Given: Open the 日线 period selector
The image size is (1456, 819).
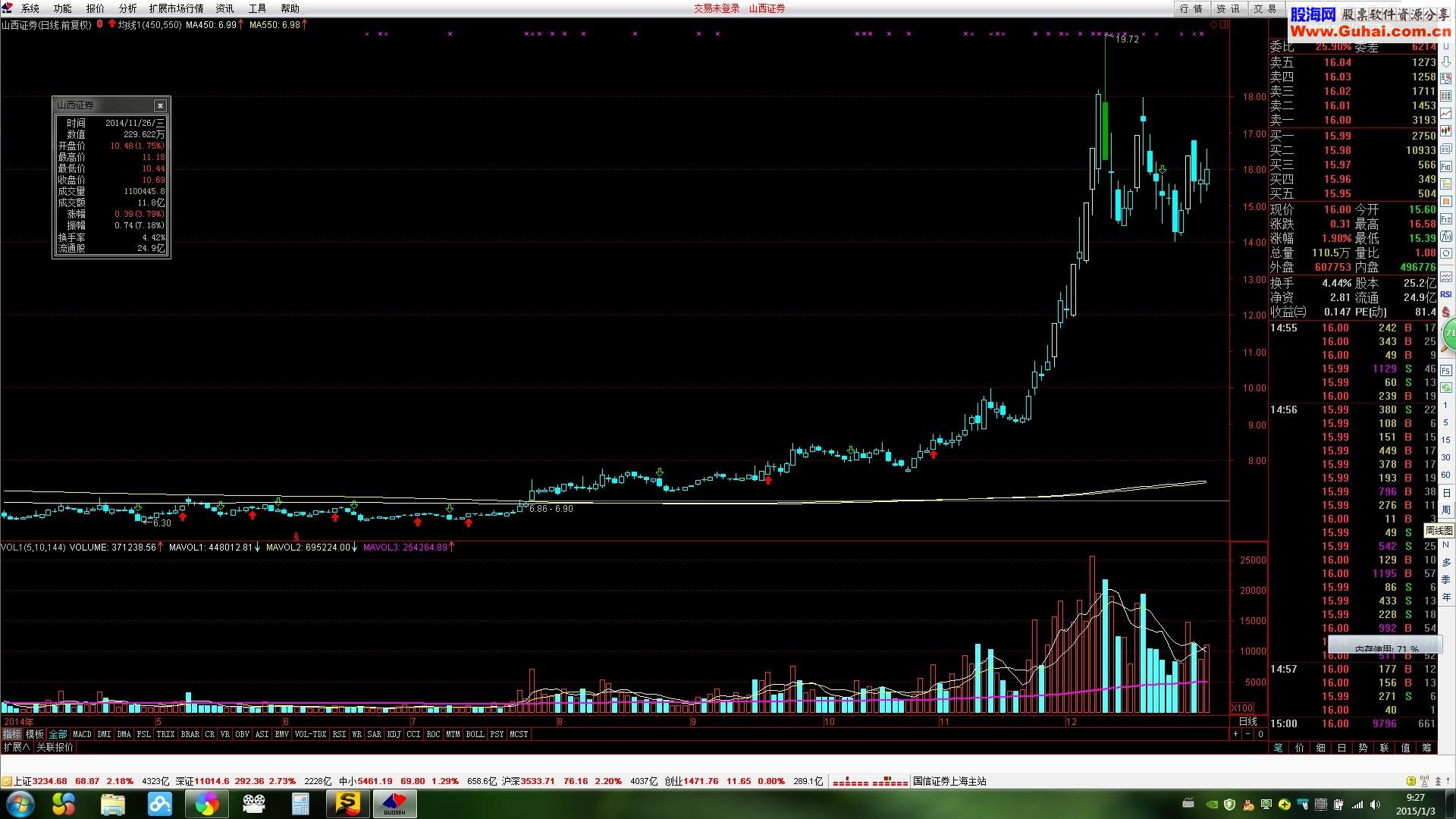Looking at the screenshot, I should click(1247, 721).
